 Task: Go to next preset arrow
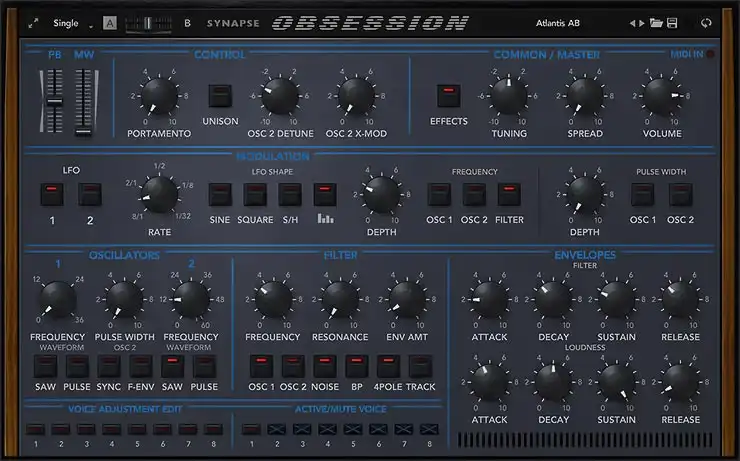tap(641, 23)
